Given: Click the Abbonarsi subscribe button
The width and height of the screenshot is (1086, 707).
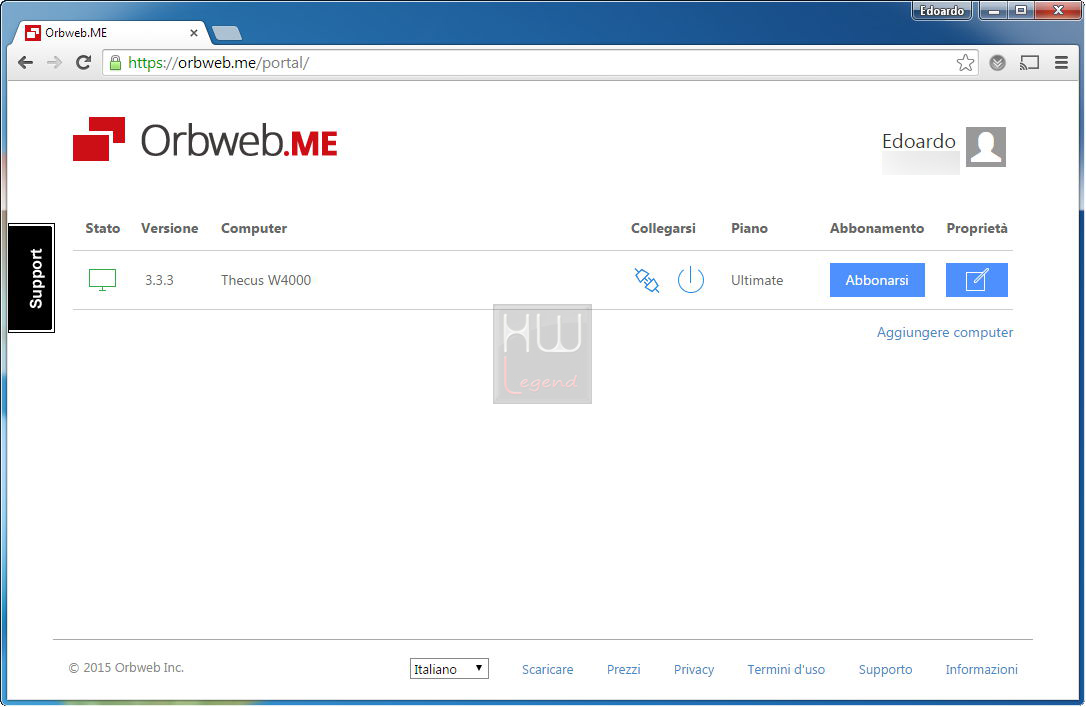Looking at the screenshot, I should (877, 280).
